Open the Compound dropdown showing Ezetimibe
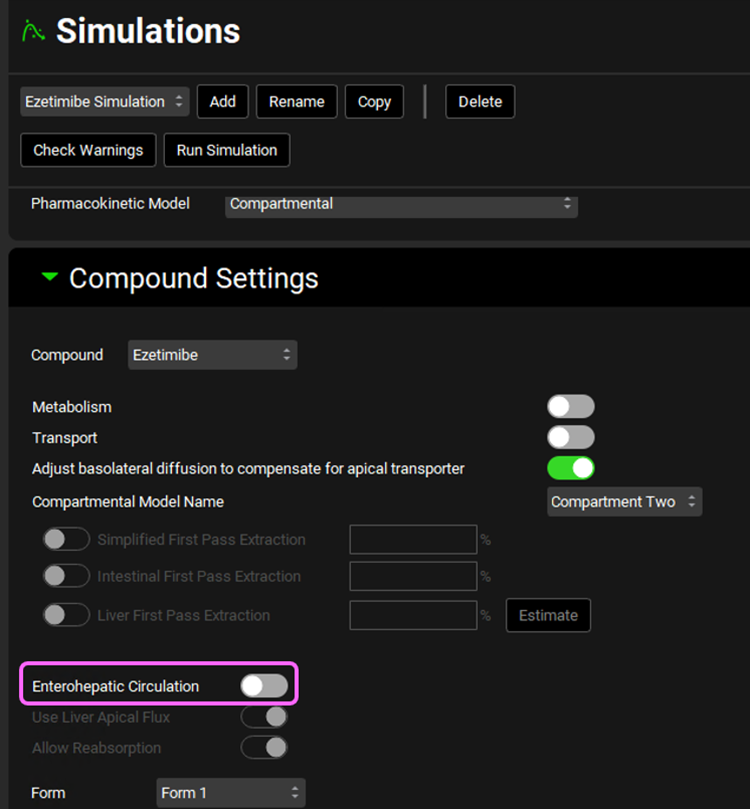 click(x=212, y=355)
